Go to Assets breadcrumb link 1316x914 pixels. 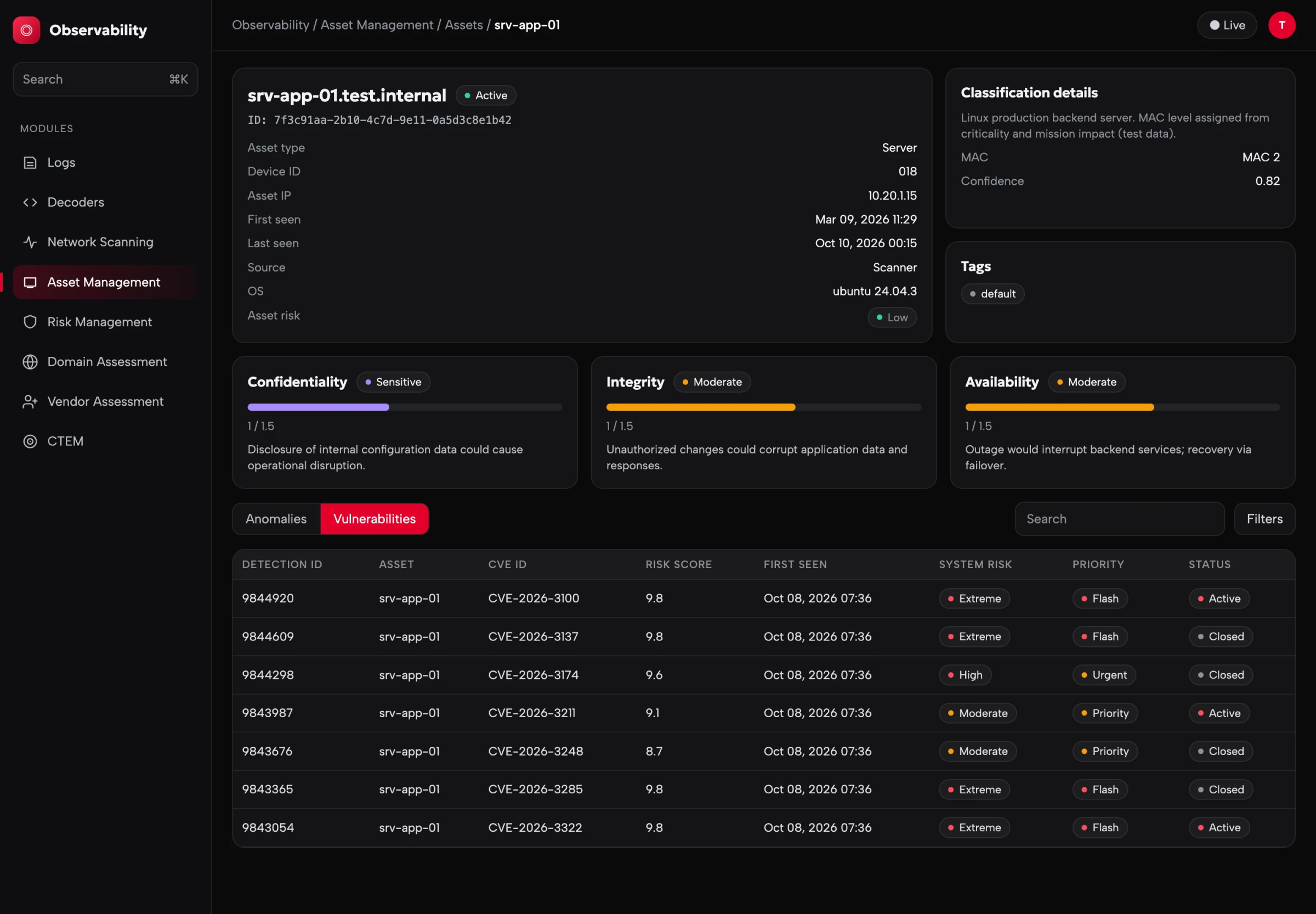464,25
